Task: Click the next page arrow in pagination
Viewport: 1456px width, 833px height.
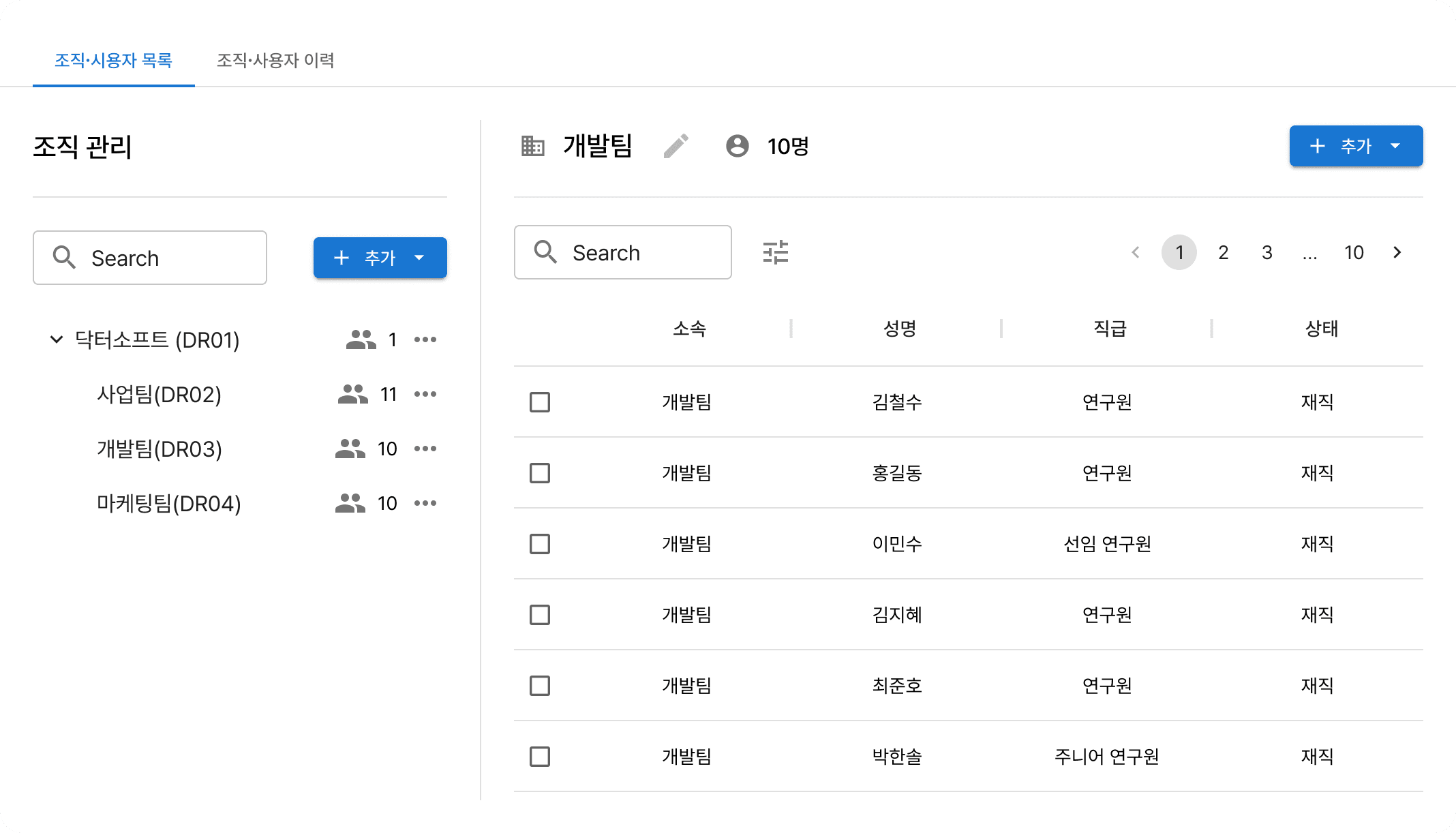Action: (1396, 252)
